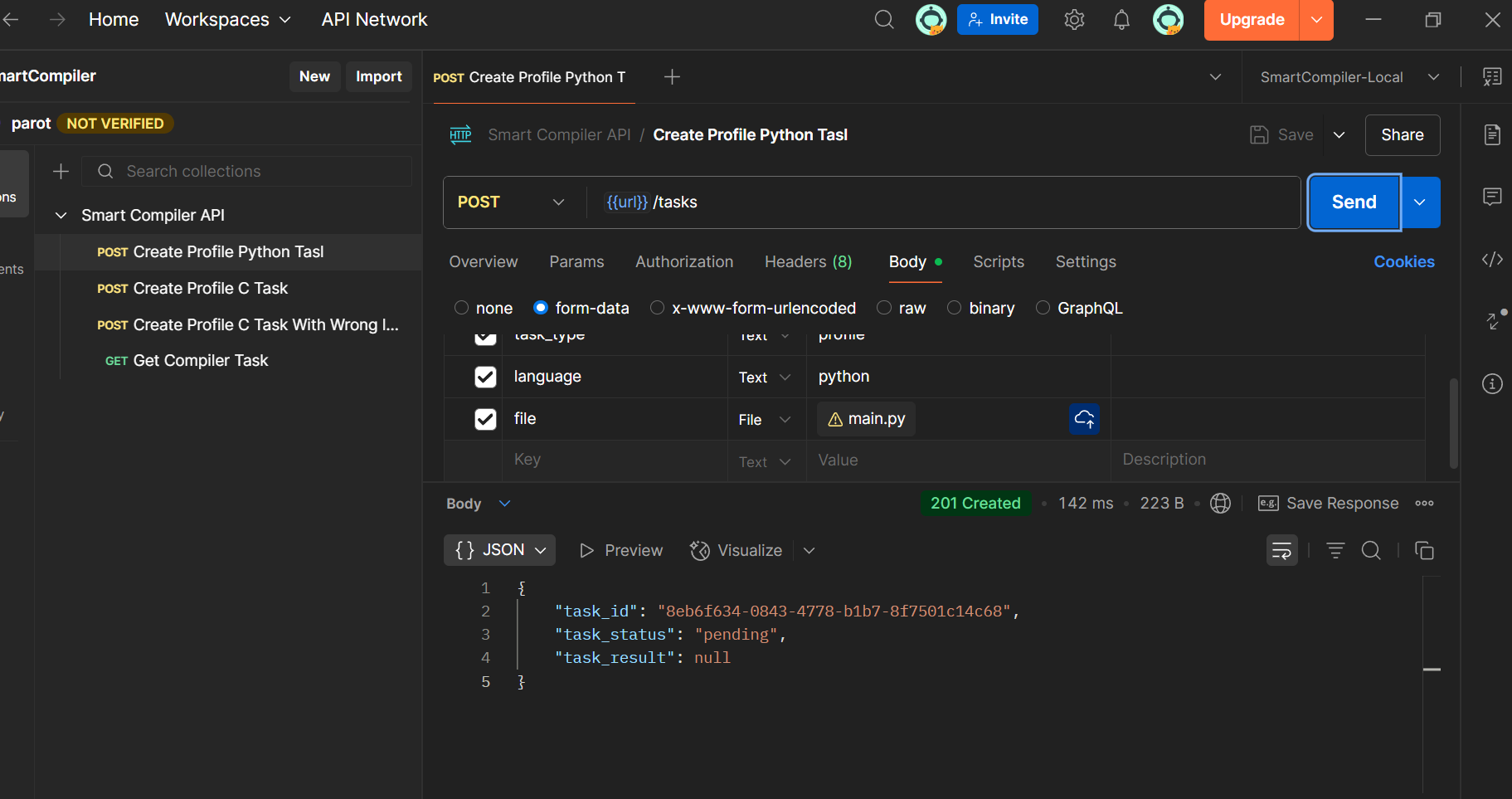
Task: Uncheck the file parameter row
Action: [485, 419]
